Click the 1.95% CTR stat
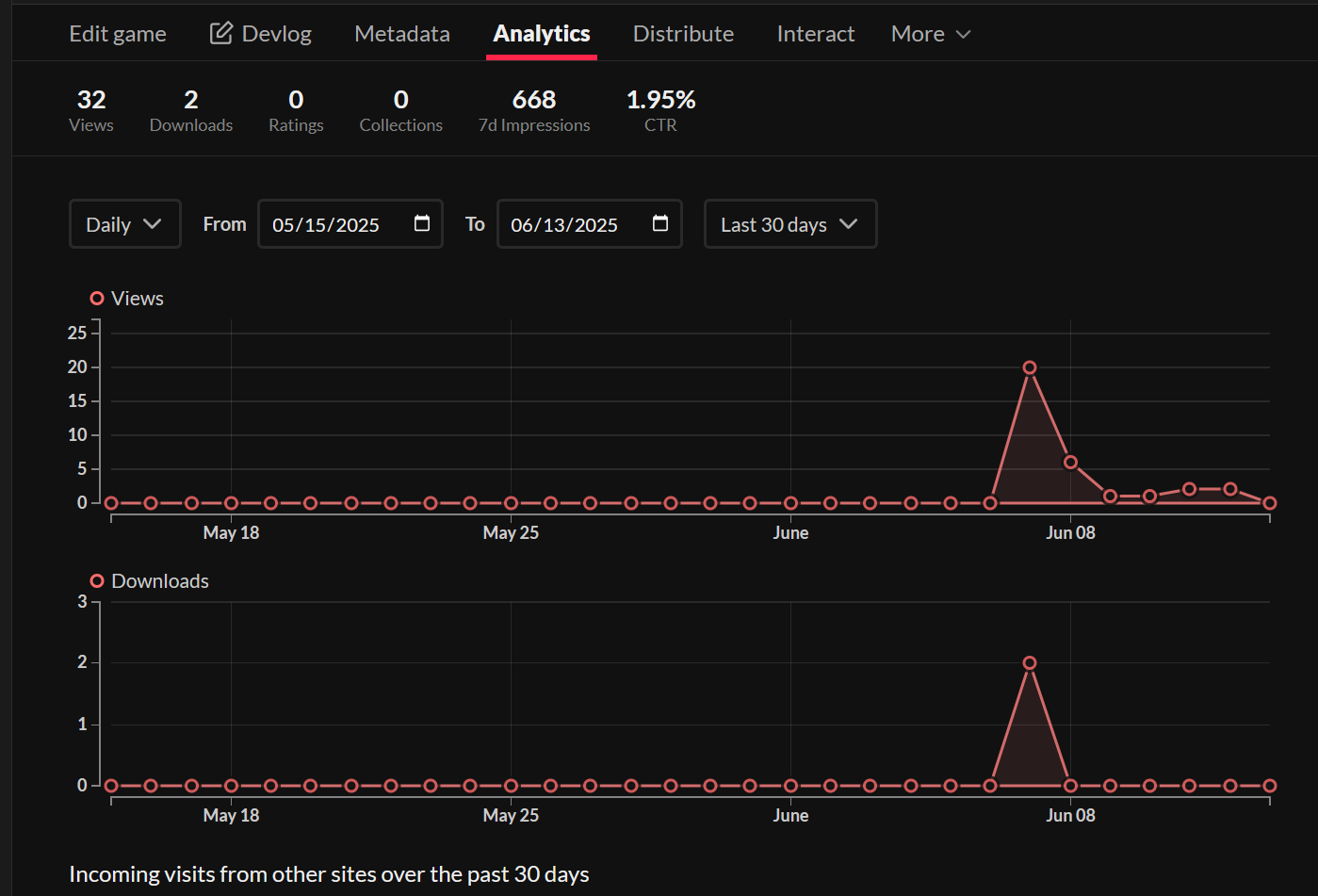The height and width of the screenshot is (896, 1318). point(660,111)
